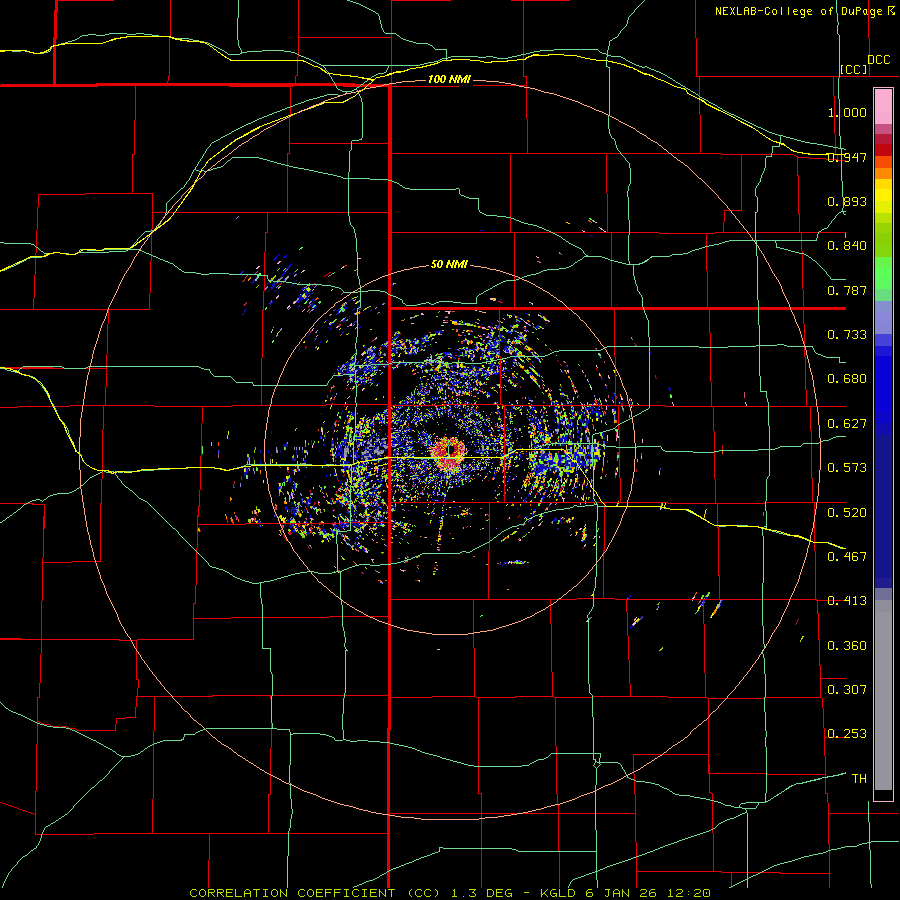The image size is (900, 900).
Task: Click the 1.3 DEG elevation text
Action: coord(481,893)
